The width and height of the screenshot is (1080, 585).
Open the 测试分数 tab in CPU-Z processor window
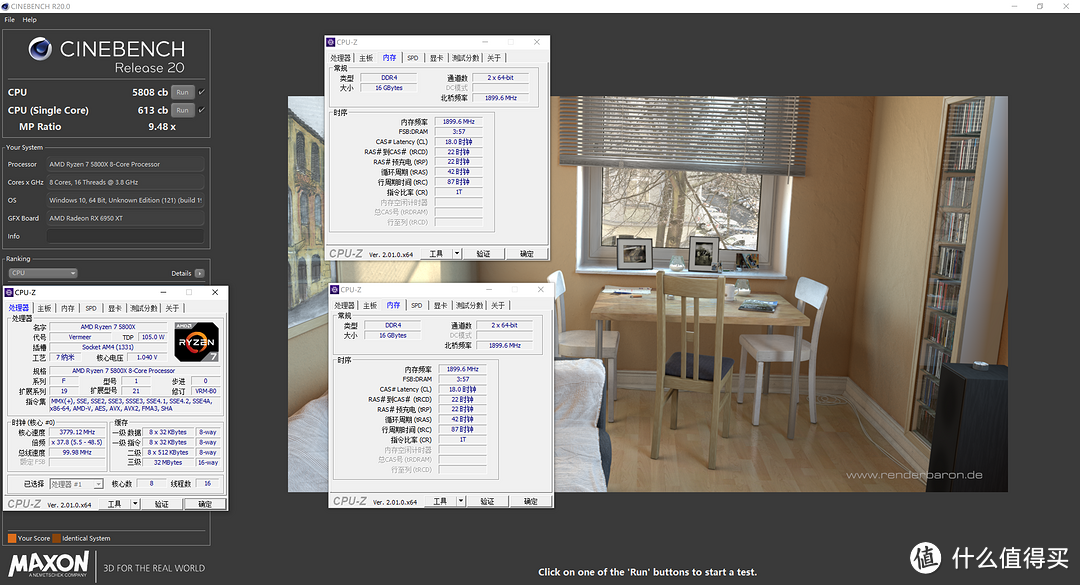143,308
